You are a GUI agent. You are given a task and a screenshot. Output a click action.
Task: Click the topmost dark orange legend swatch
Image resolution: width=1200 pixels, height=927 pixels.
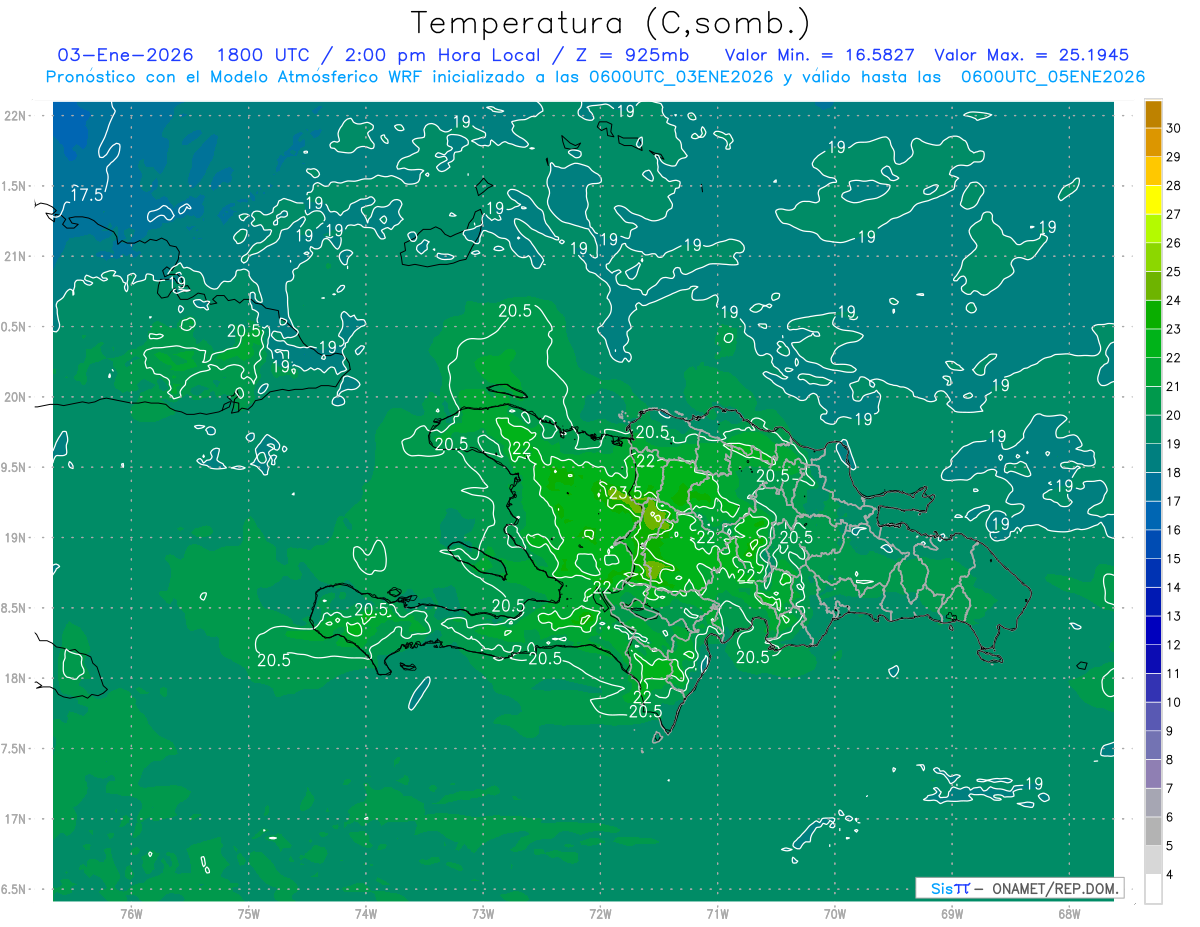click(1153, 114)
